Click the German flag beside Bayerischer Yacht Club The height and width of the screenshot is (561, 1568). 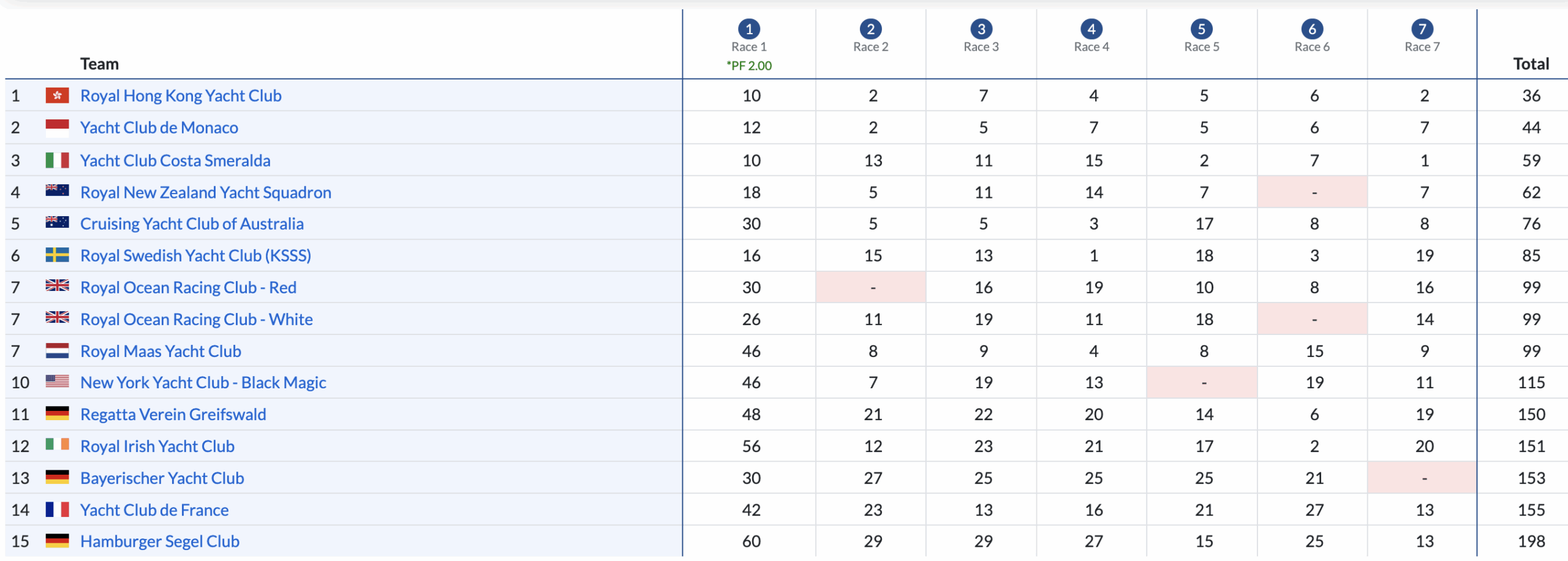57,477
